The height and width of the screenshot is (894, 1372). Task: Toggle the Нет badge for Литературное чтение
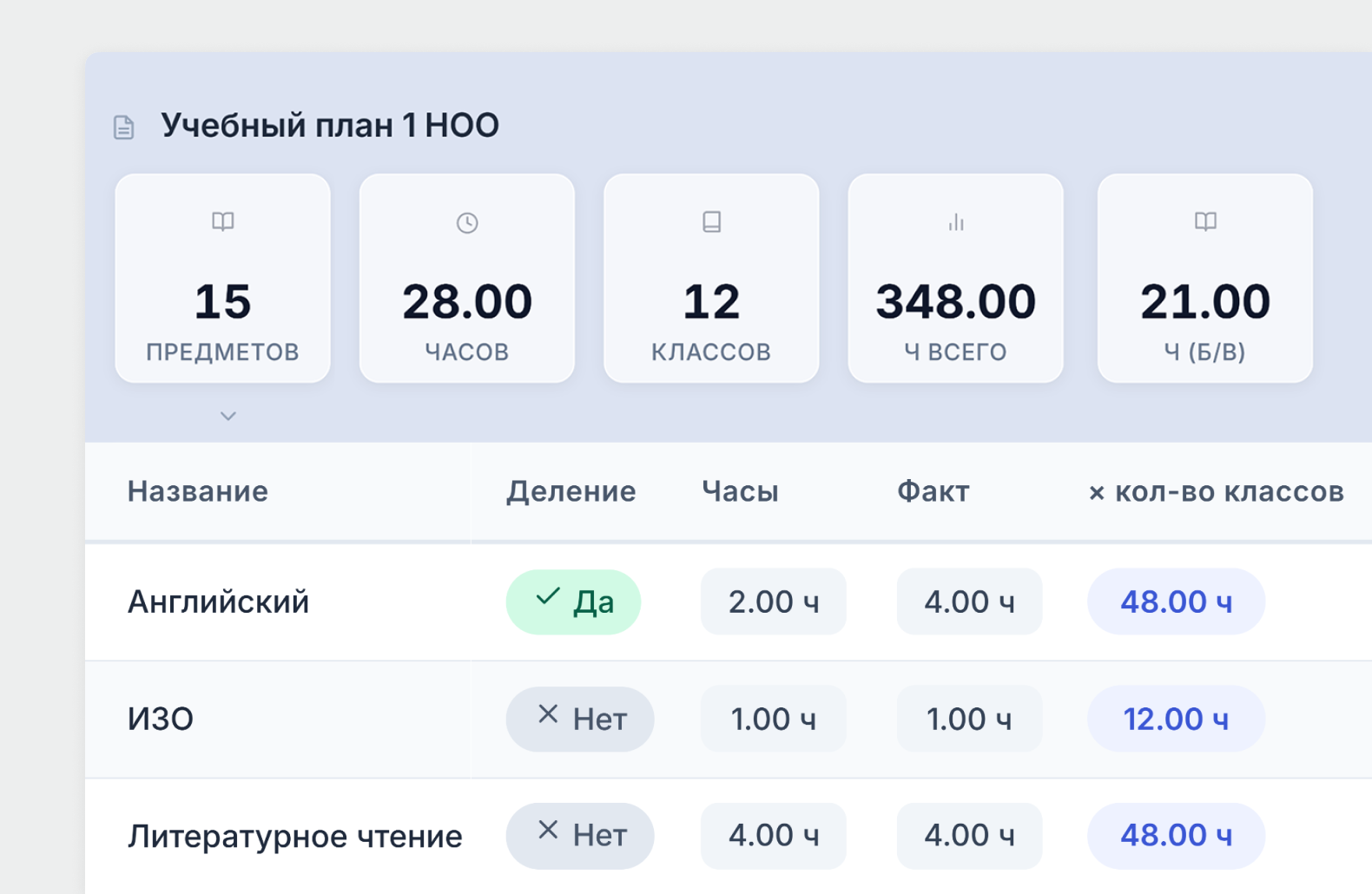(x=580, y=835)
